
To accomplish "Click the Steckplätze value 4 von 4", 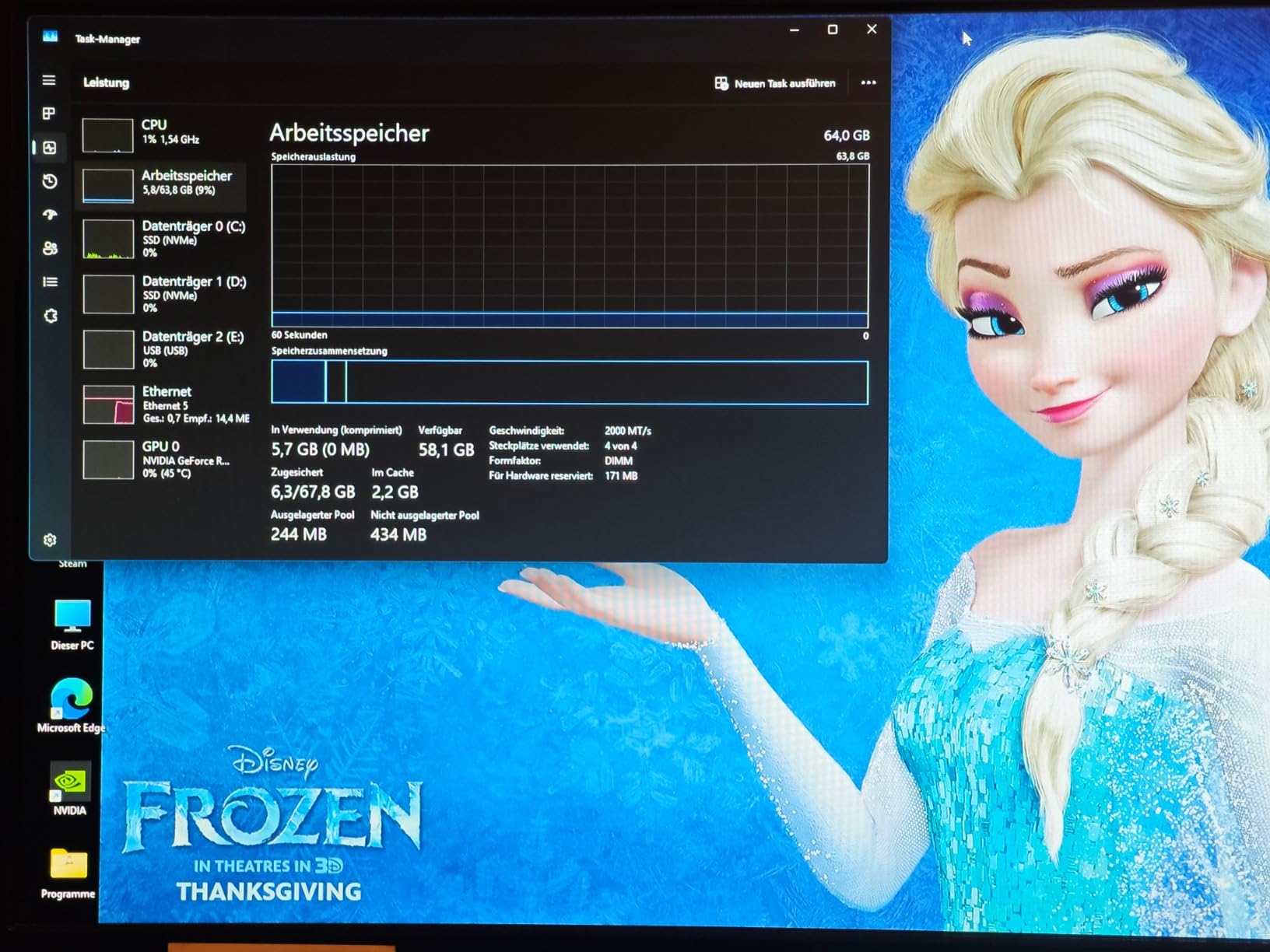I will pos(621,446).
